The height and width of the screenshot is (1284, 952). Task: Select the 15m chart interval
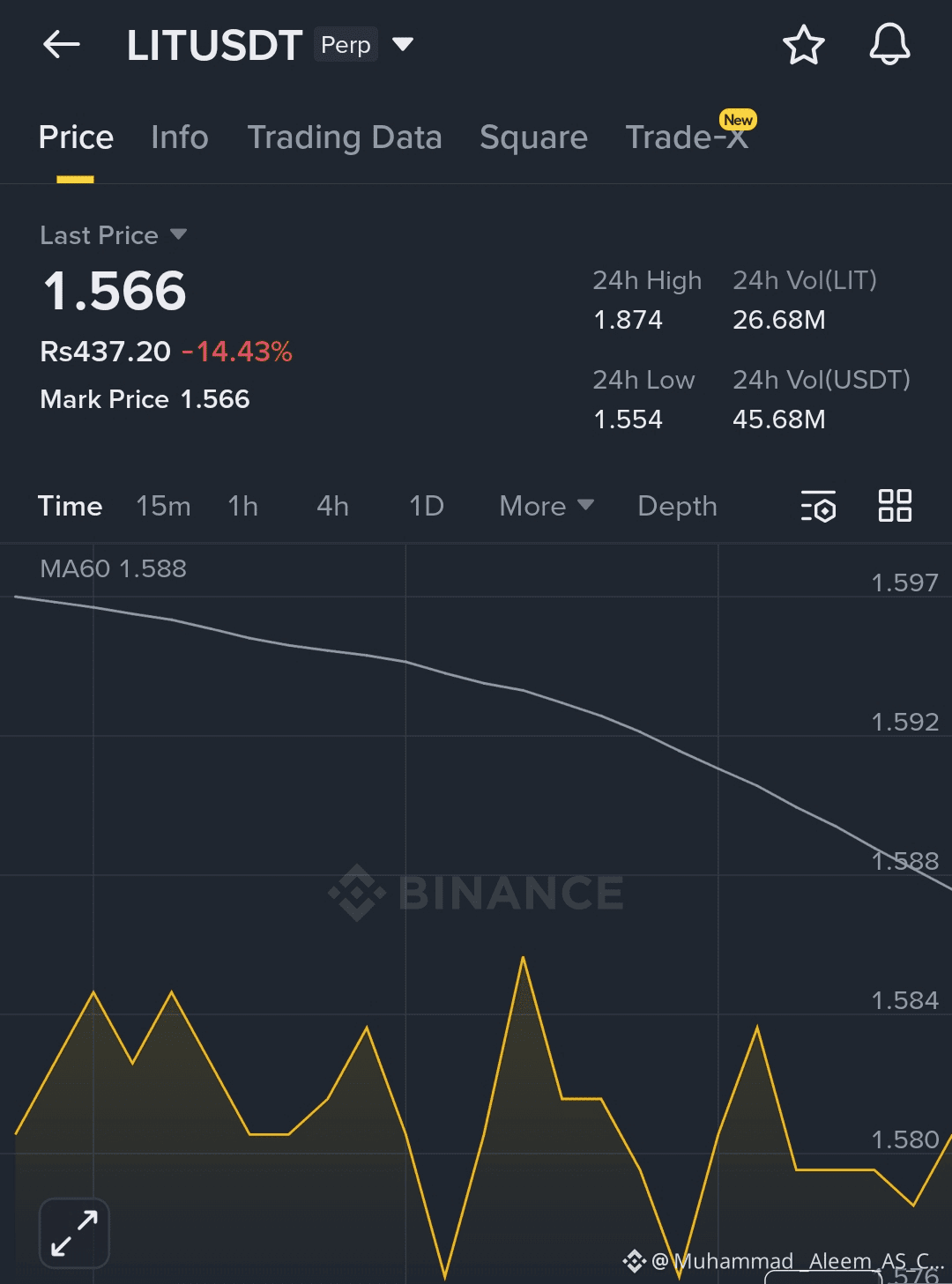pos(163,506)
